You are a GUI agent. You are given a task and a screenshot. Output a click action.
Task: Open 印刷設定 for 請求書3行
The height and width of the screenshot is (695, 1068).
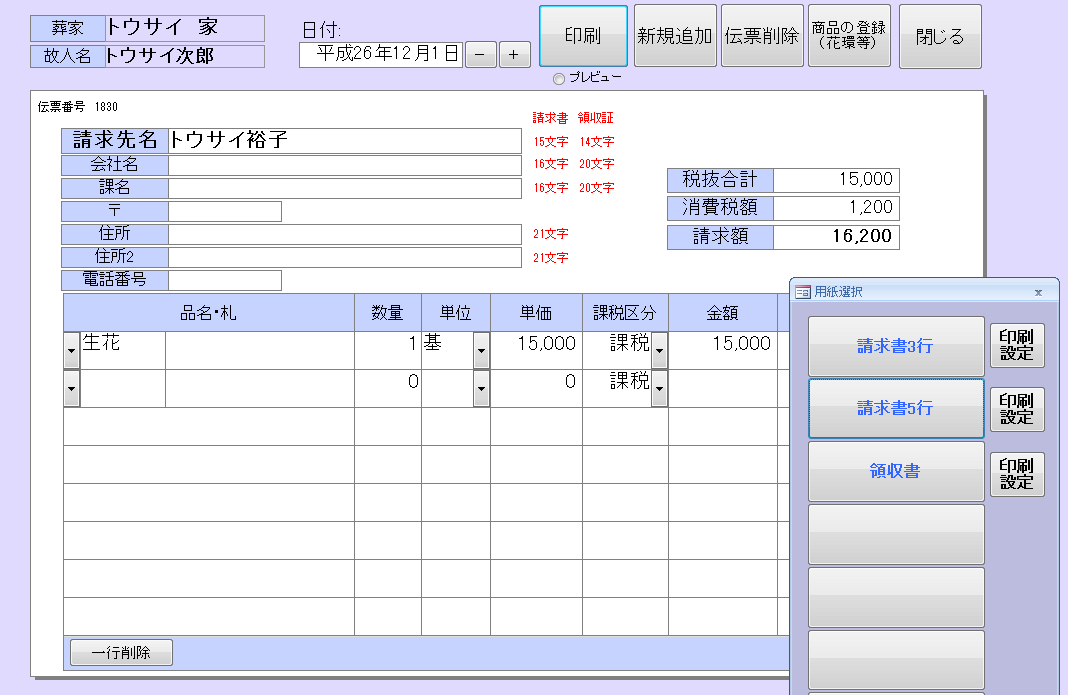click(x=1017, y=345)
